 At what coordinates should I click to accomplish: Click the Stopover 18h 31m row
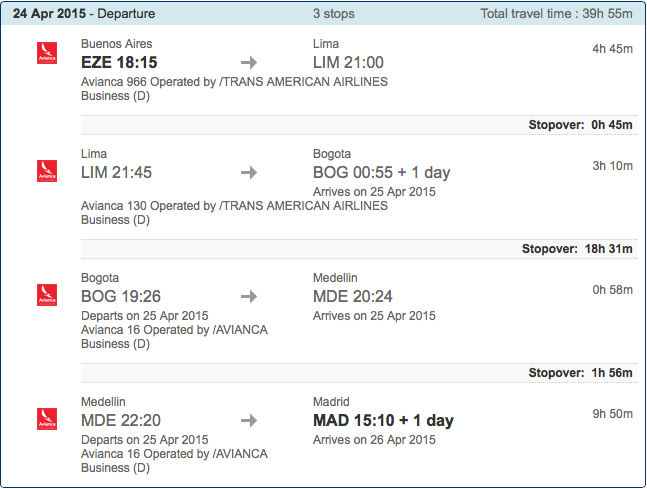[359, 249]
